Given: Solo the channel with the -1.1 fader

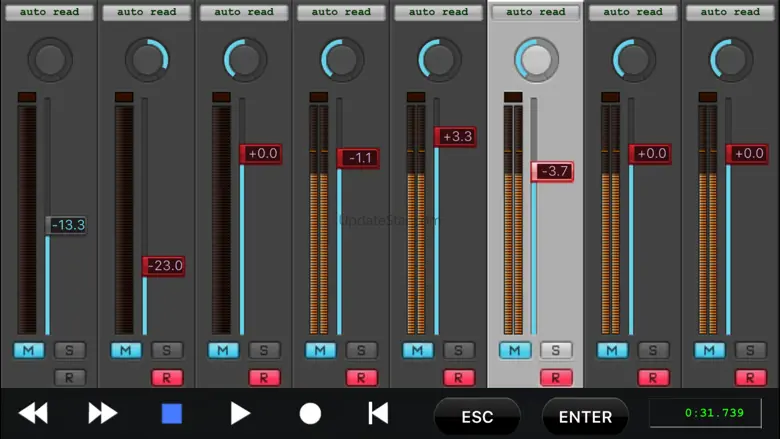Looking at the screenshot, I should point(361,350).
